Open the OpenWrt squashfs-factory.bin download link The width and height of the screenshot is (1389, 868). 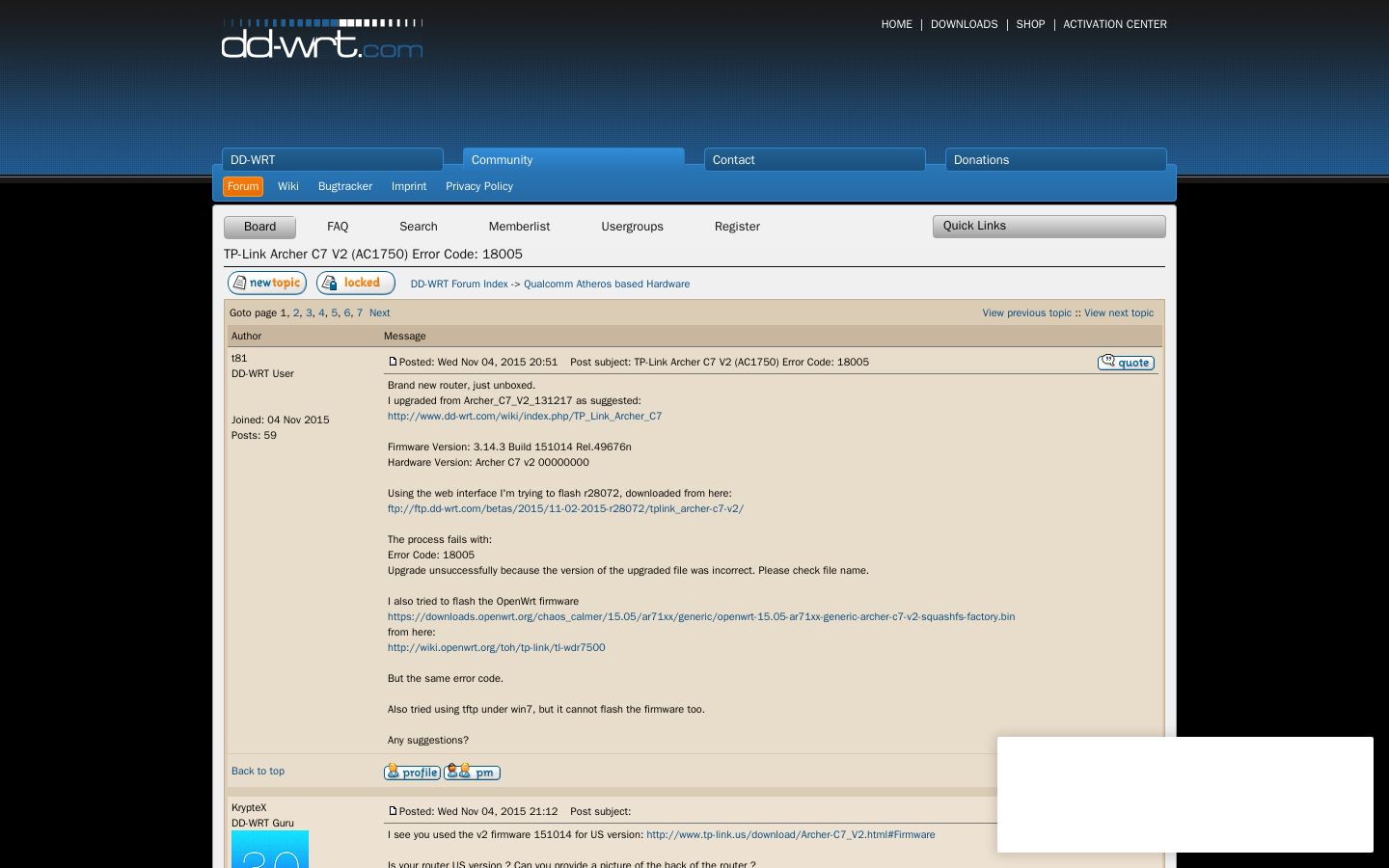pyautogui.click(x=701, y=616)
